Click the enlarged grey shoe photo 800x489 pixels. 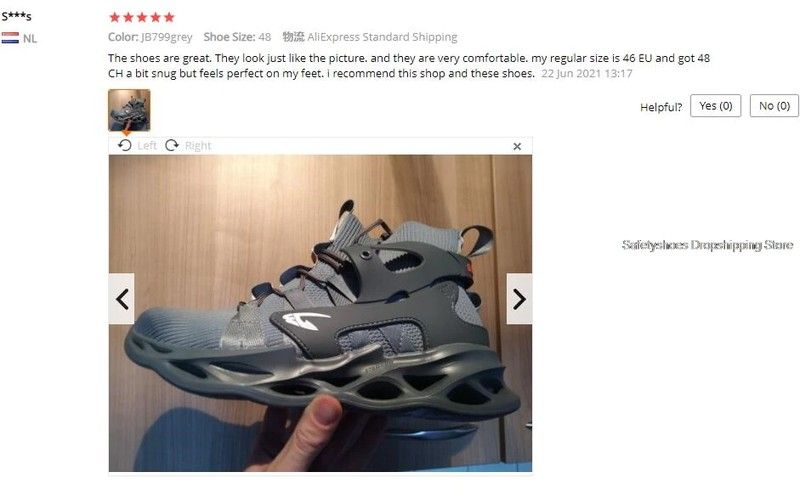point(320,313)
